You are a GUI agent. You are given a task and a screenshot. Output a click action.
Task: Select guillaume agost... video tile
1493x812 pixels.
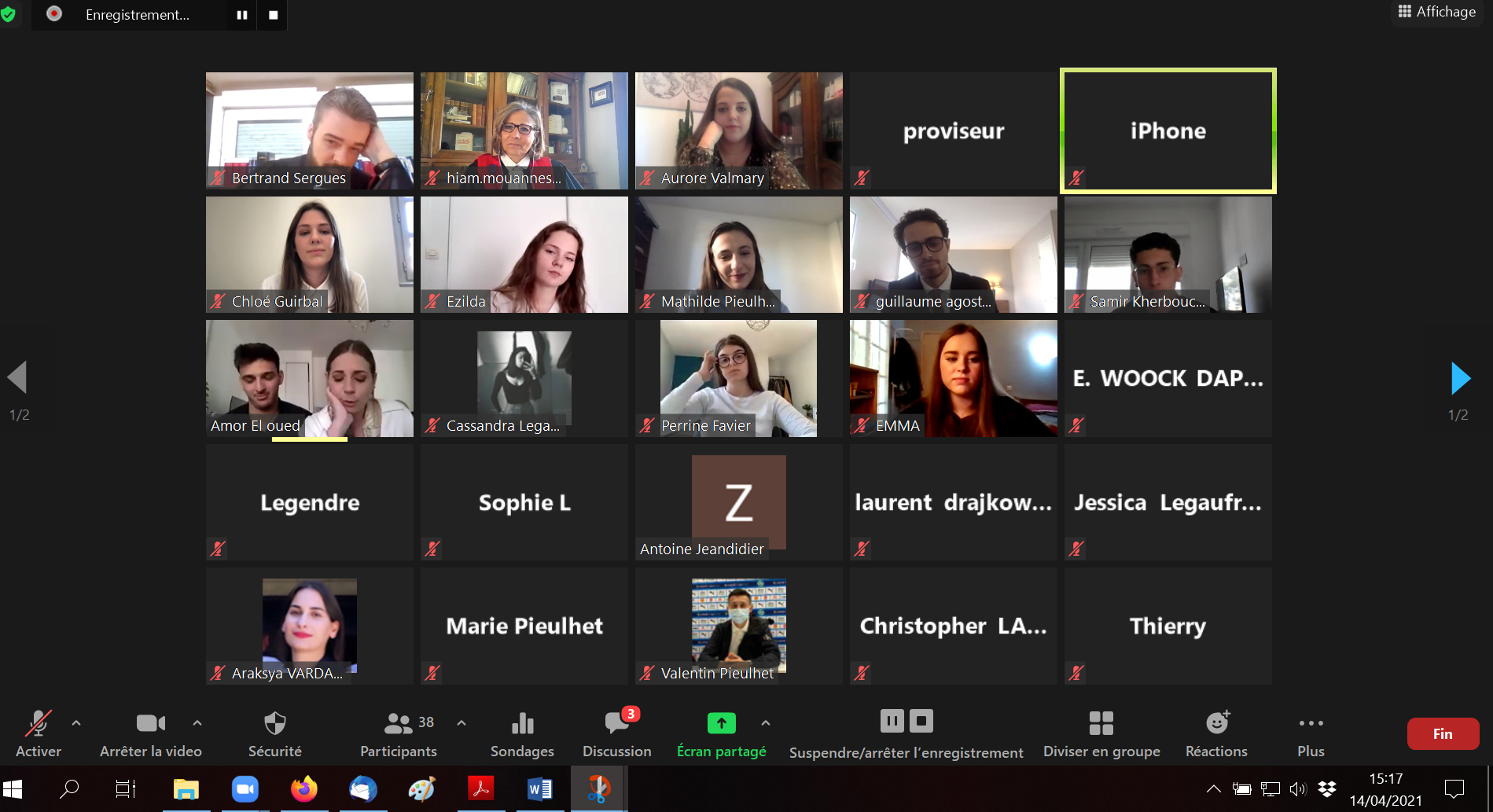pos(954,255)
